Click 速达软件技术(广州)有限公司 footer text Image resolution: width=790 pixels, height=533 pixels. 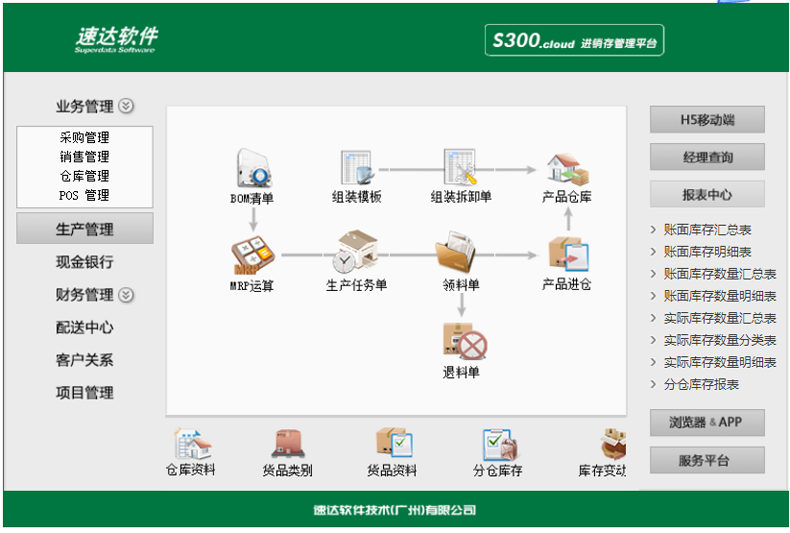[x=394, y=510]
